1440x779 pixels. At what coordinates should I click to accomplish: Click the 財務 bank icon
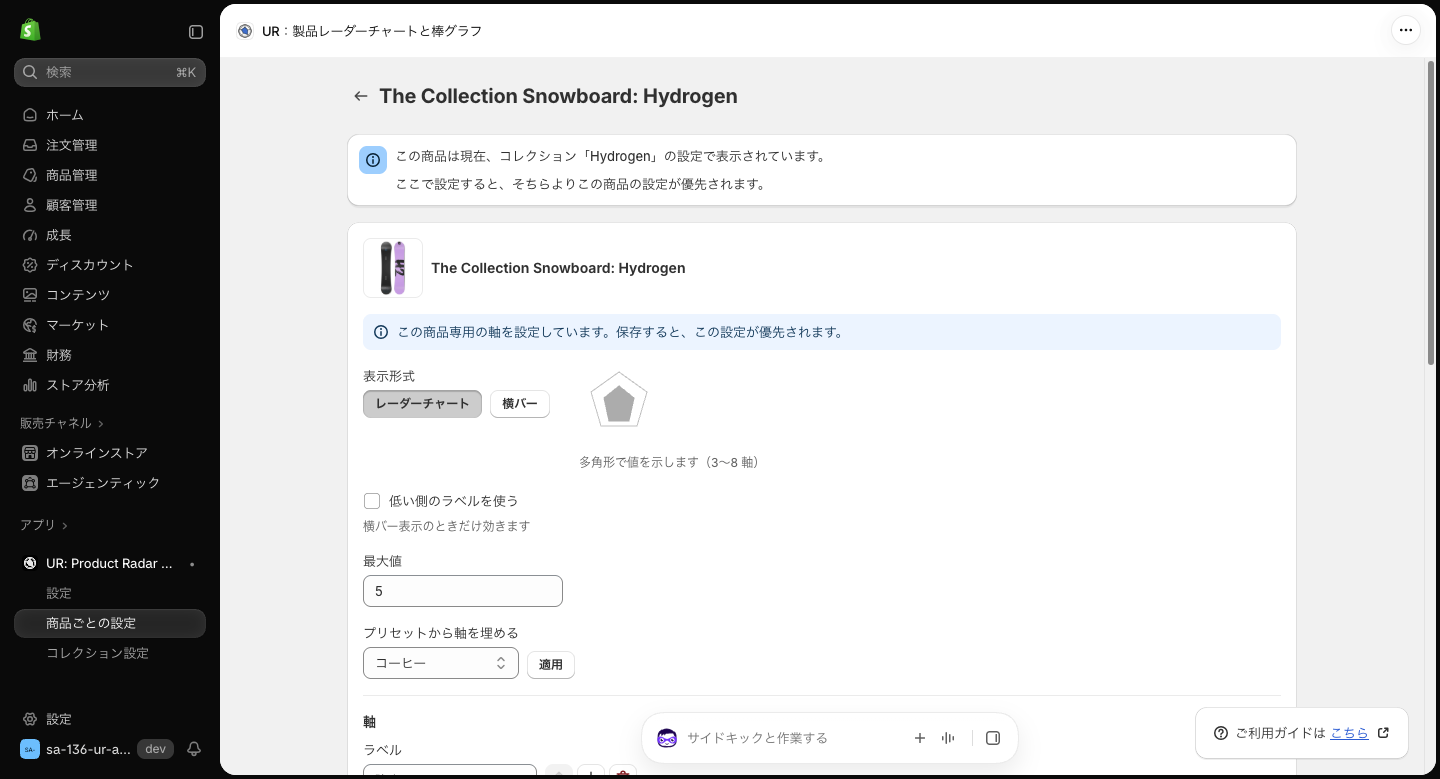coord(30,355)
